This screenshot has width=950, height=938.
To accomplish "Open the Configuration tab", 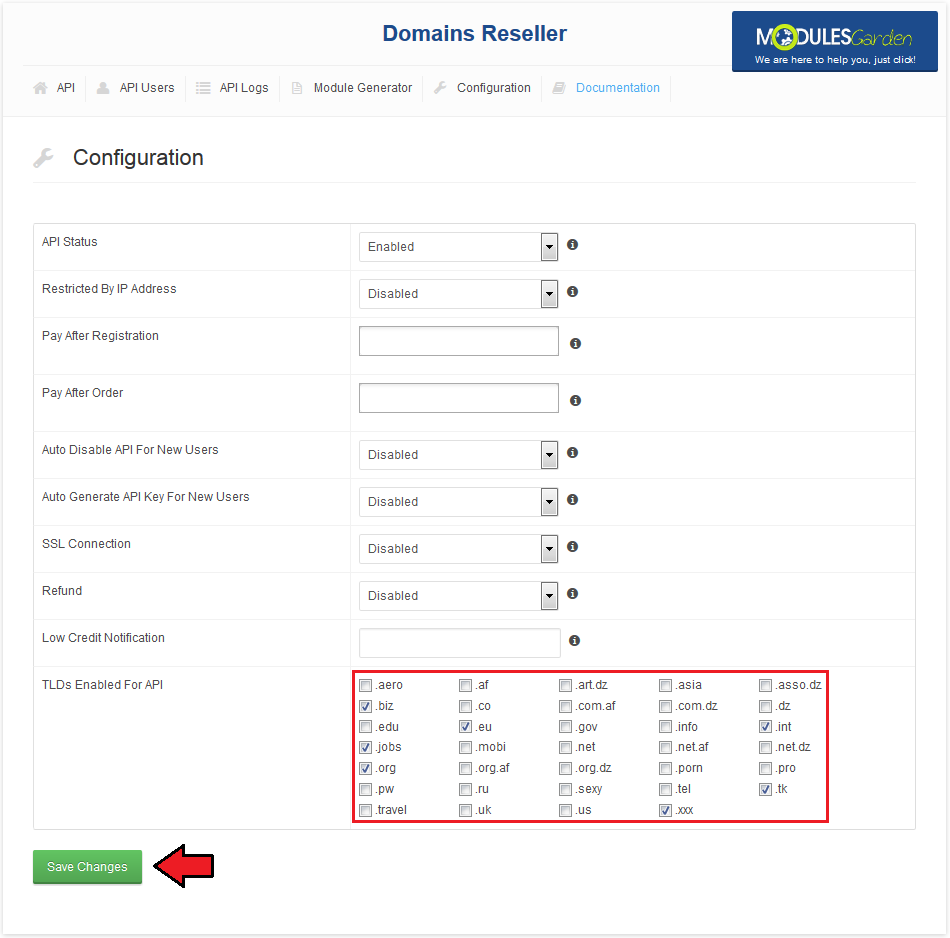I will [494, 88].
